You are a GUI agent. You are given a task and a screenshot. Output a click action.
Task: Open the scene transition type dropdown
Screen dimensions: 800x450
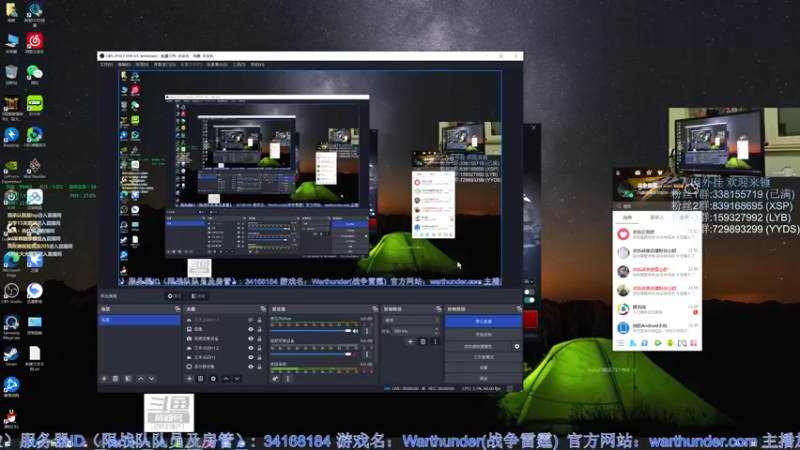pyautogui.click(x=411, y=320)
